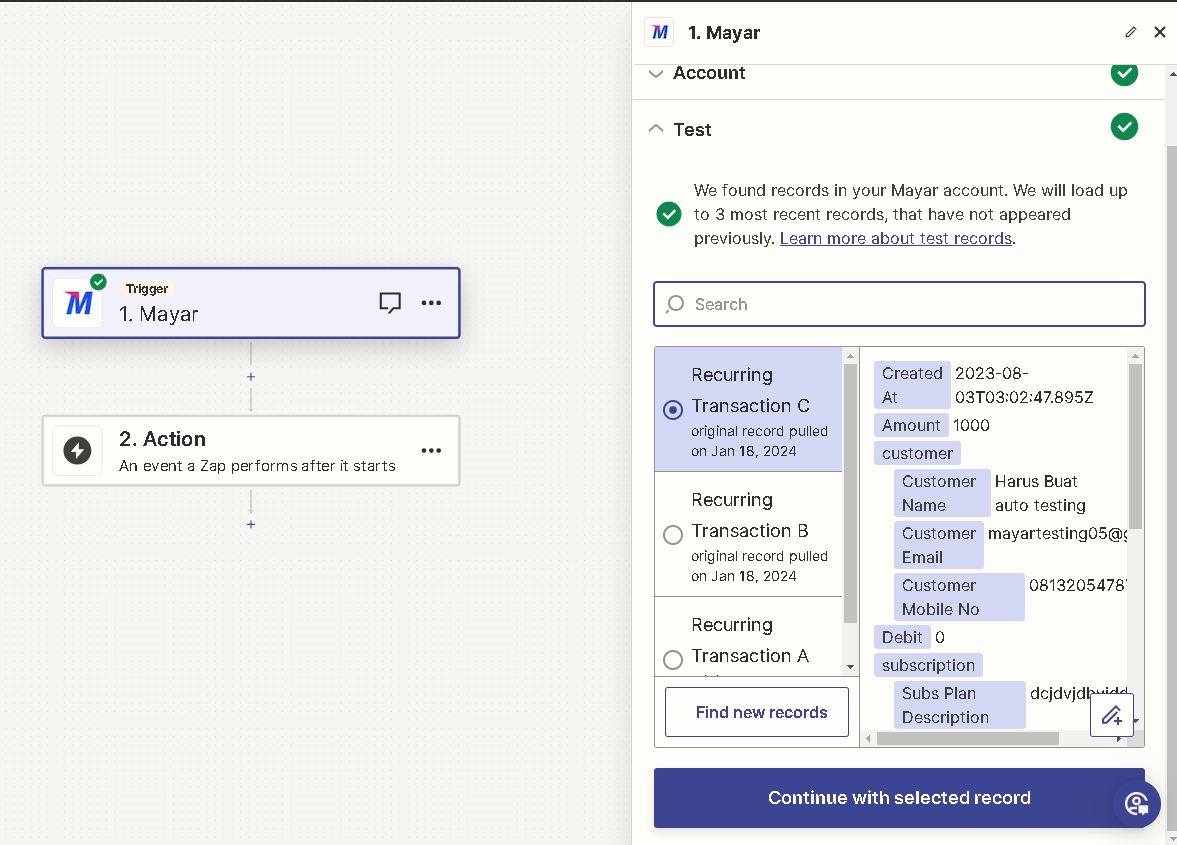1177x845 pixels.
Task: Open Learn more about test records link
Action: (x=896, y=238)
